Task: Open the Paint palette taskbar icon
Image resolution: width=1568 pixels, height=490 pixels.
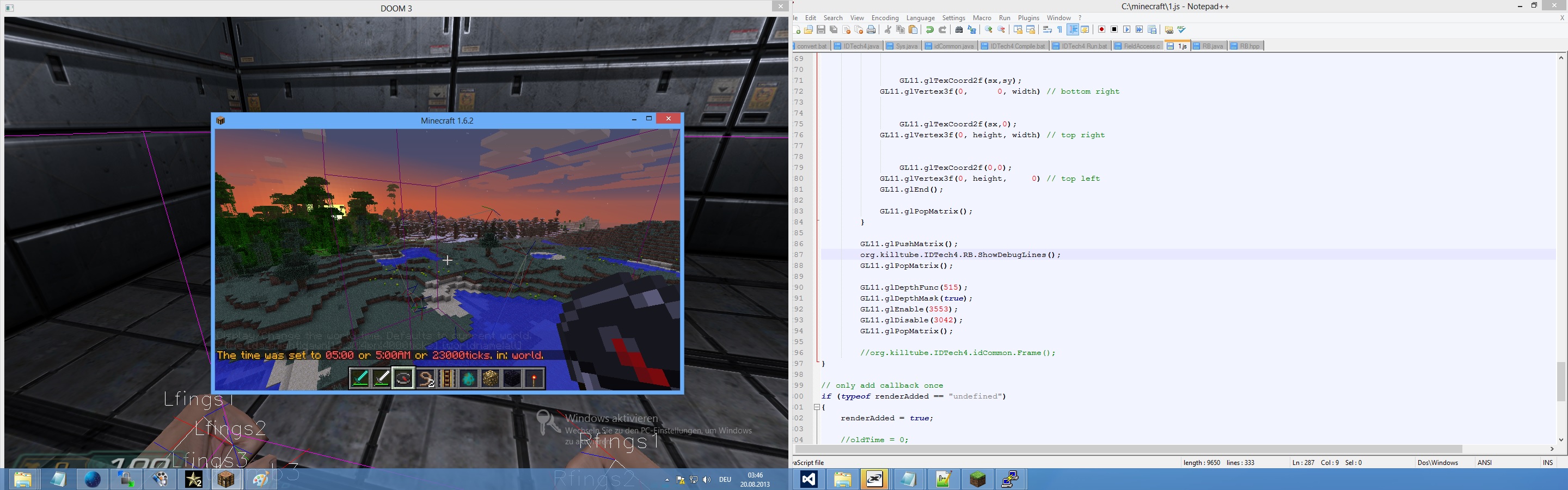Action: pos(261,479)
